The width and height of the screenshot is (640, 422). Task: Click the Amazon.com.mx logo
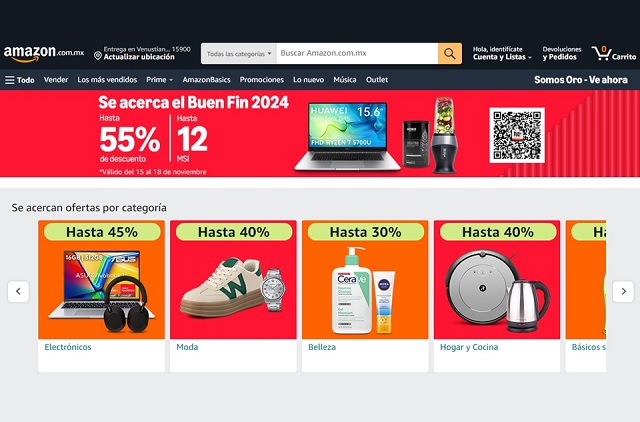click(44, 53)
